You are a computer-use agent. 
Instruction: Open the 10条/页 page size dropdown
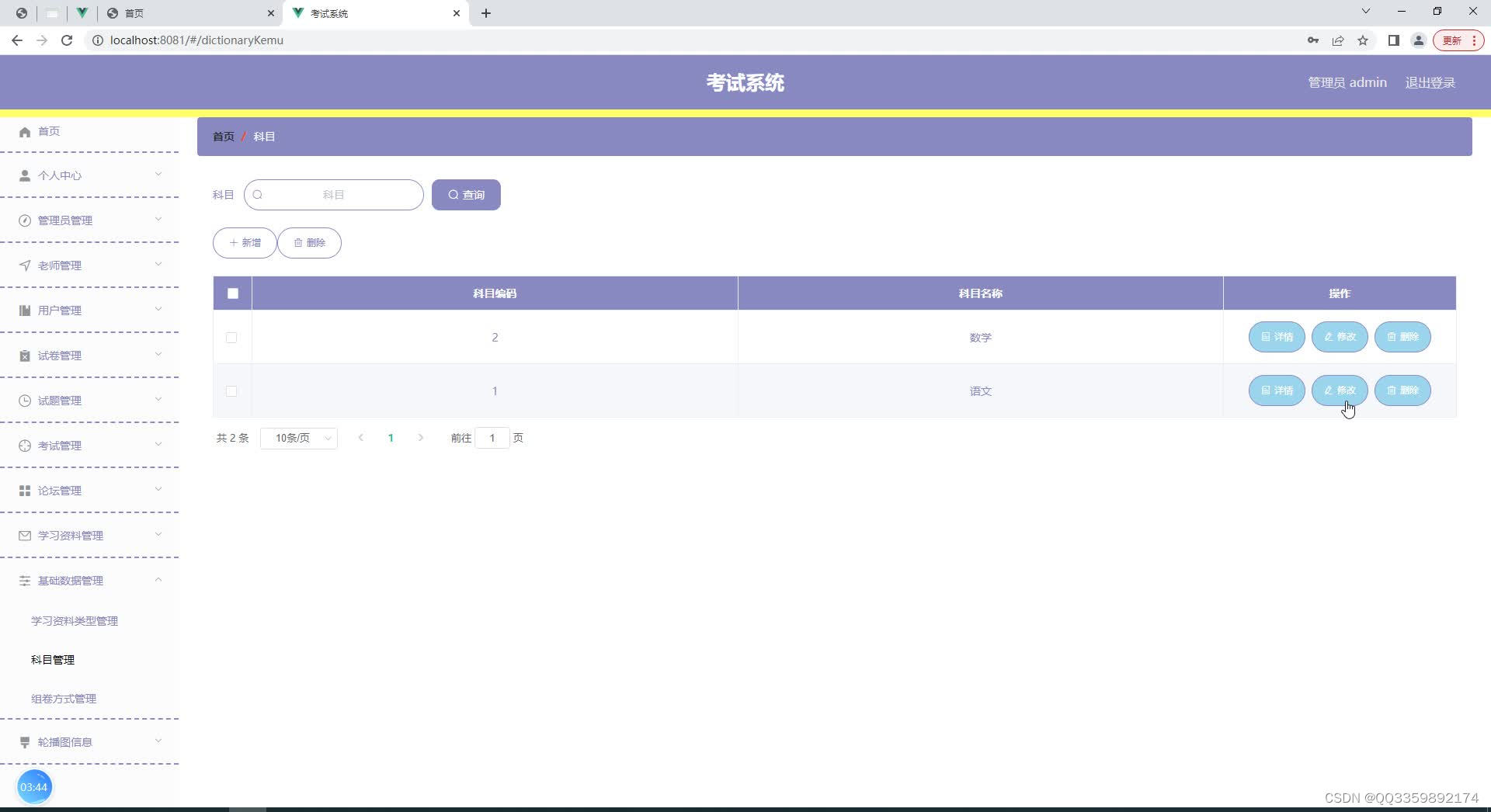coord(299,439)
